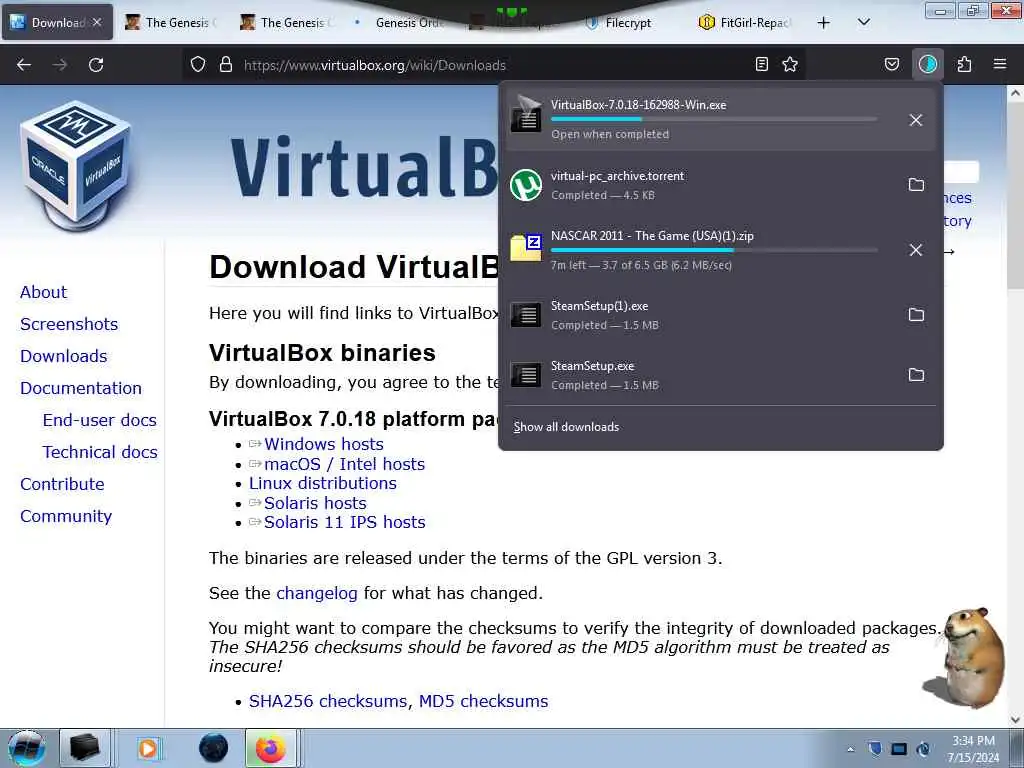Open the changelog link
The image size is (1024, 768).
(317, 593)
